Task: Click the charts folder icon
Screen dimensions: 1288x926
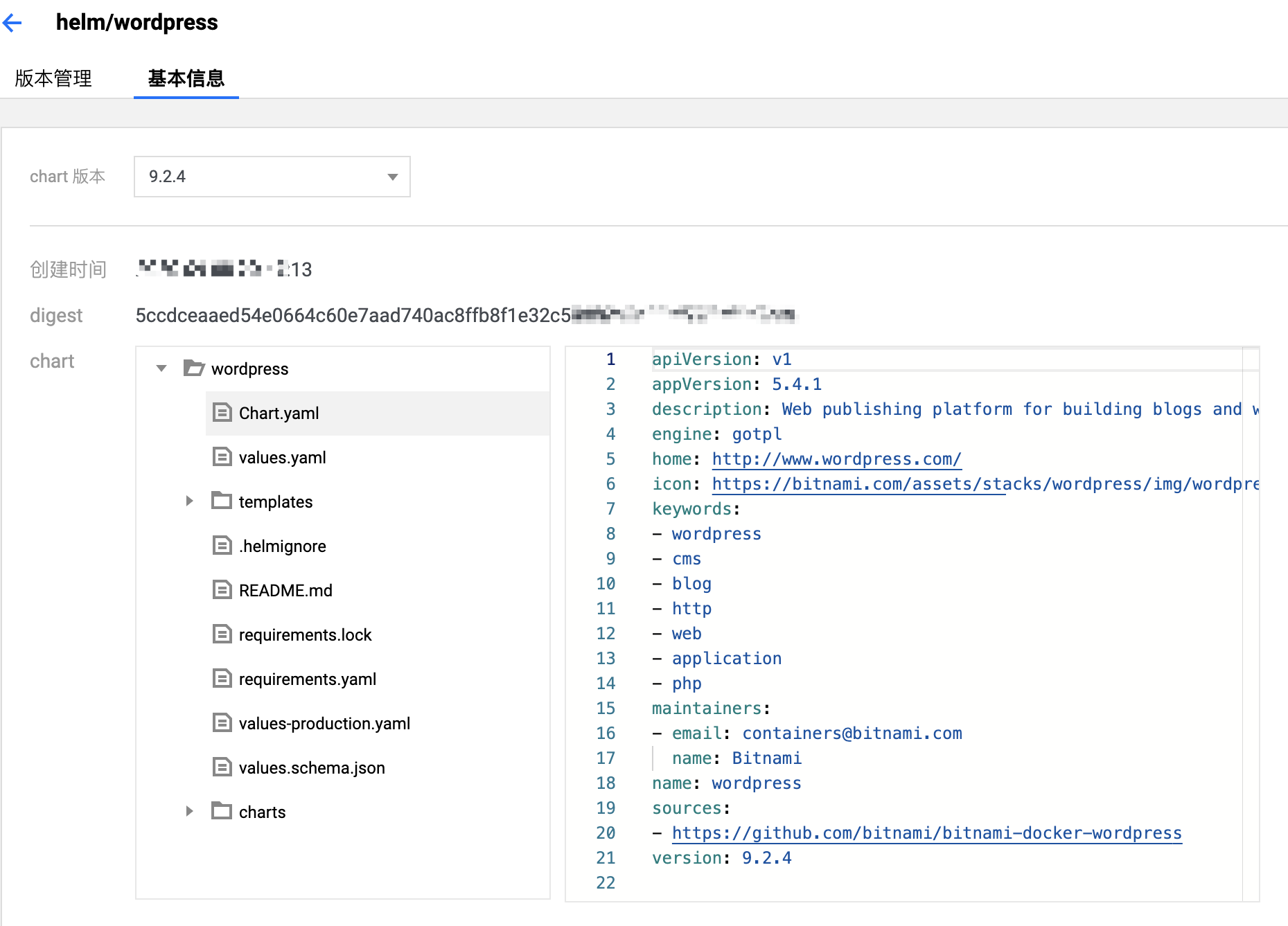Action: [x=222, y=810]
